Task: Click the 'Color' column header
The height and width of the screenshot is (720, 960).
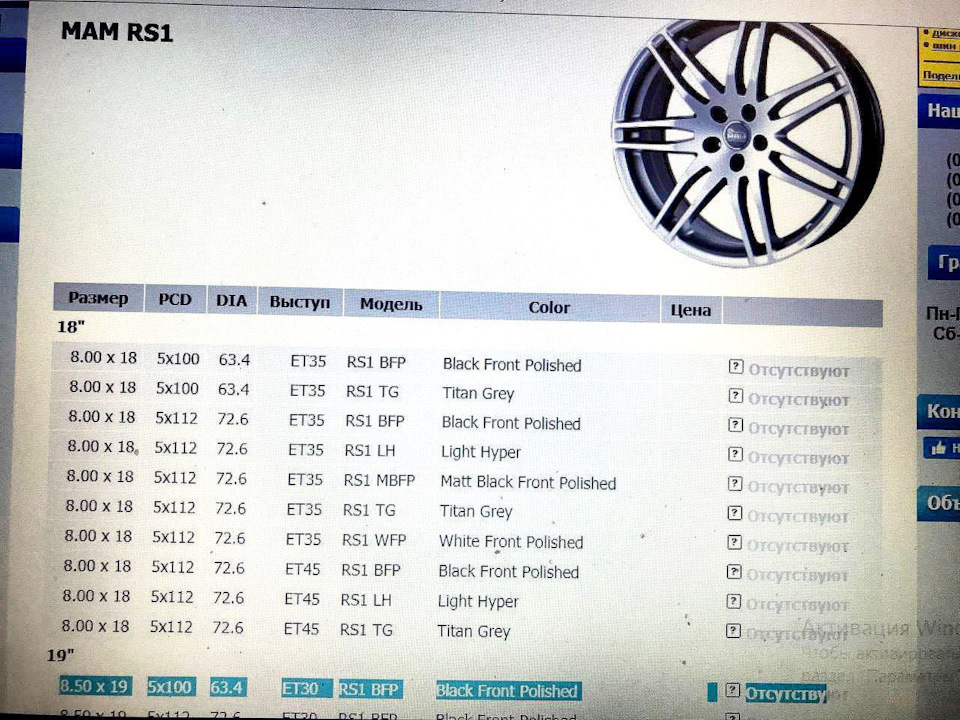Action: 549,307
